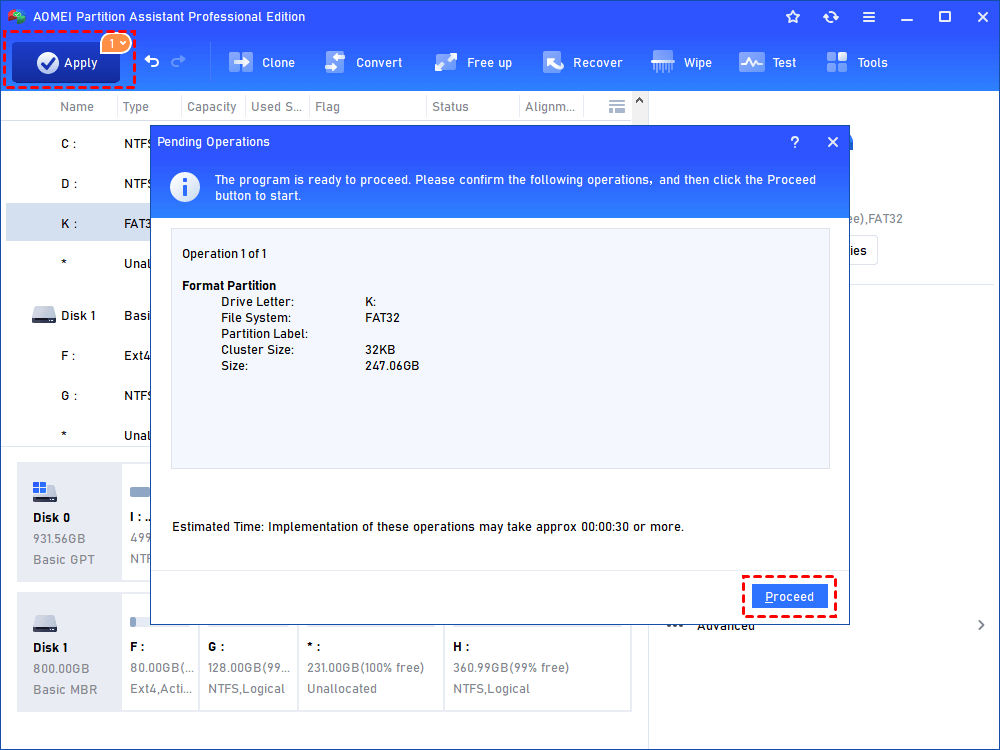This screenshot has height=750, width=1000.
Task: Select the C: partition row
Action: point(78,143)
